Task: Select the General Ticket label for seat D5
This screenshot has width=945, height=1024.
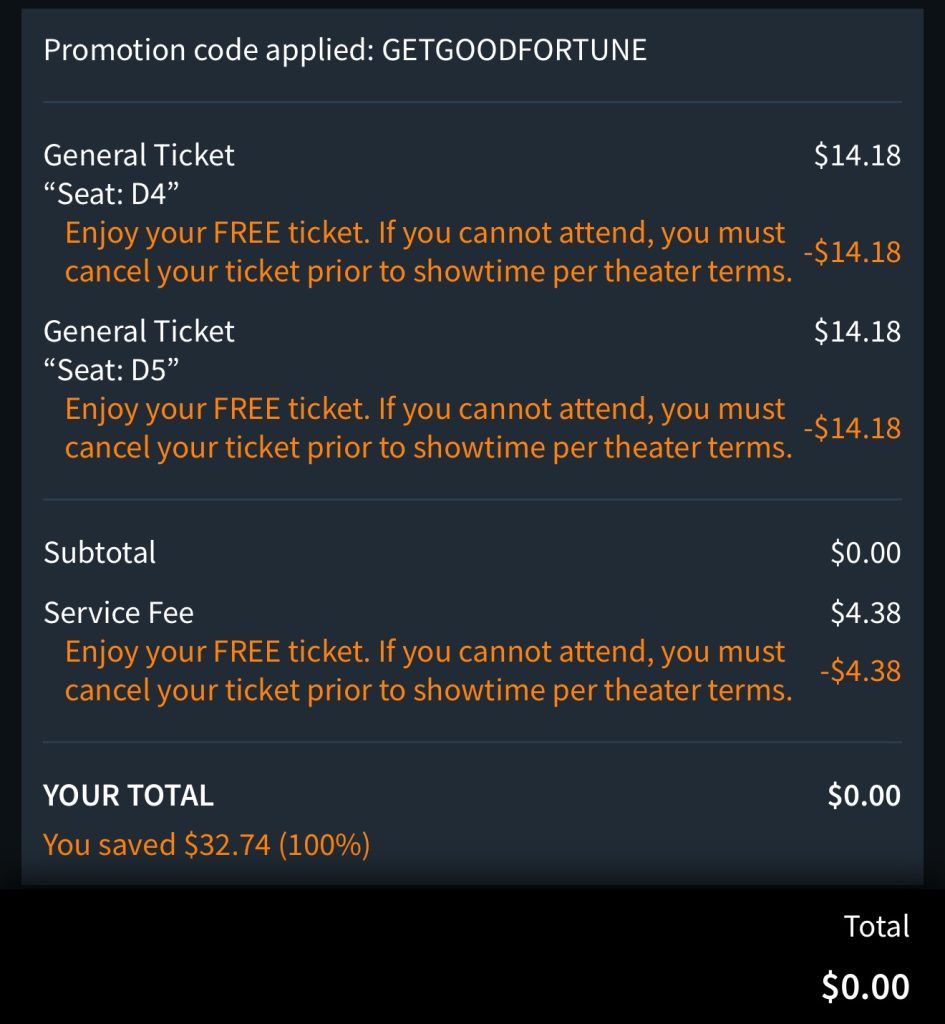Action: point(139,331)
